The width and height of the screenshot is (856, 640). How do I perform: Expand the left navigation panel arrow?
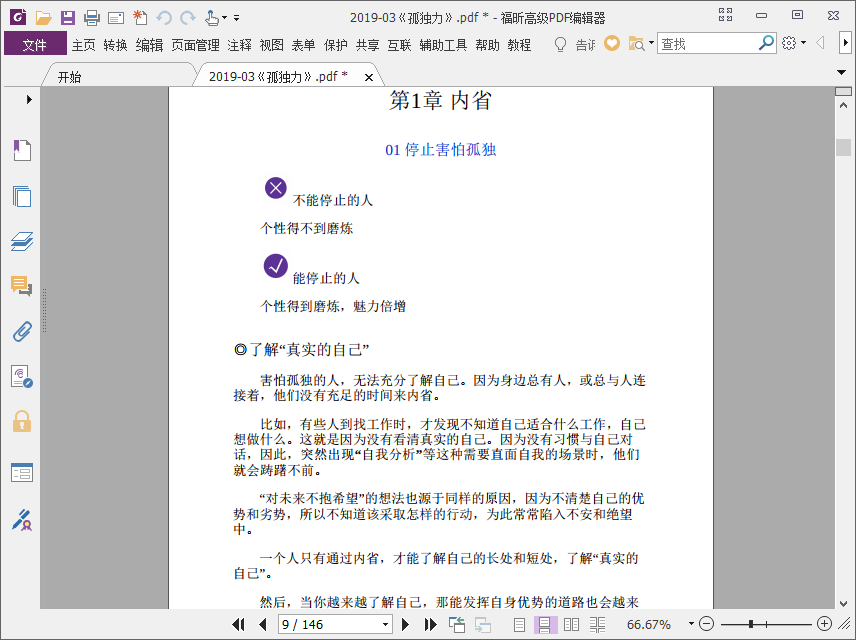29,99
